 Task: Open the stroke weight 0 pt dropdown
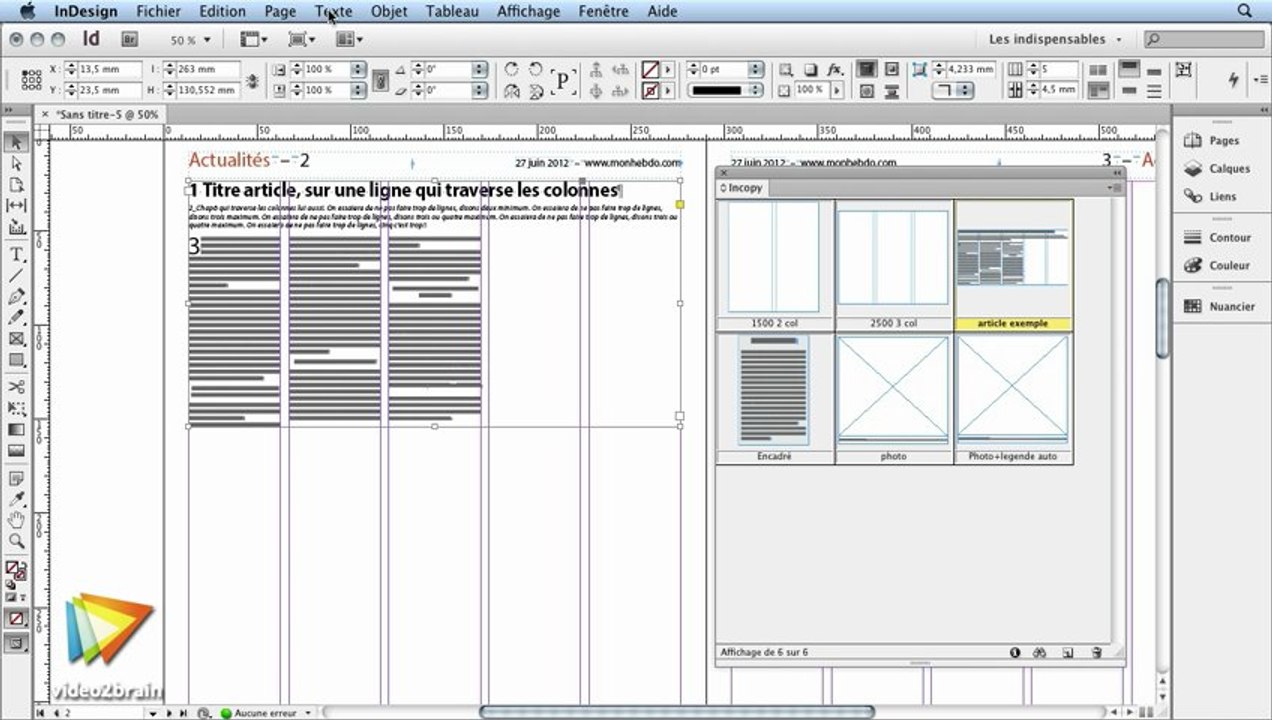click(x=757, y=69)
